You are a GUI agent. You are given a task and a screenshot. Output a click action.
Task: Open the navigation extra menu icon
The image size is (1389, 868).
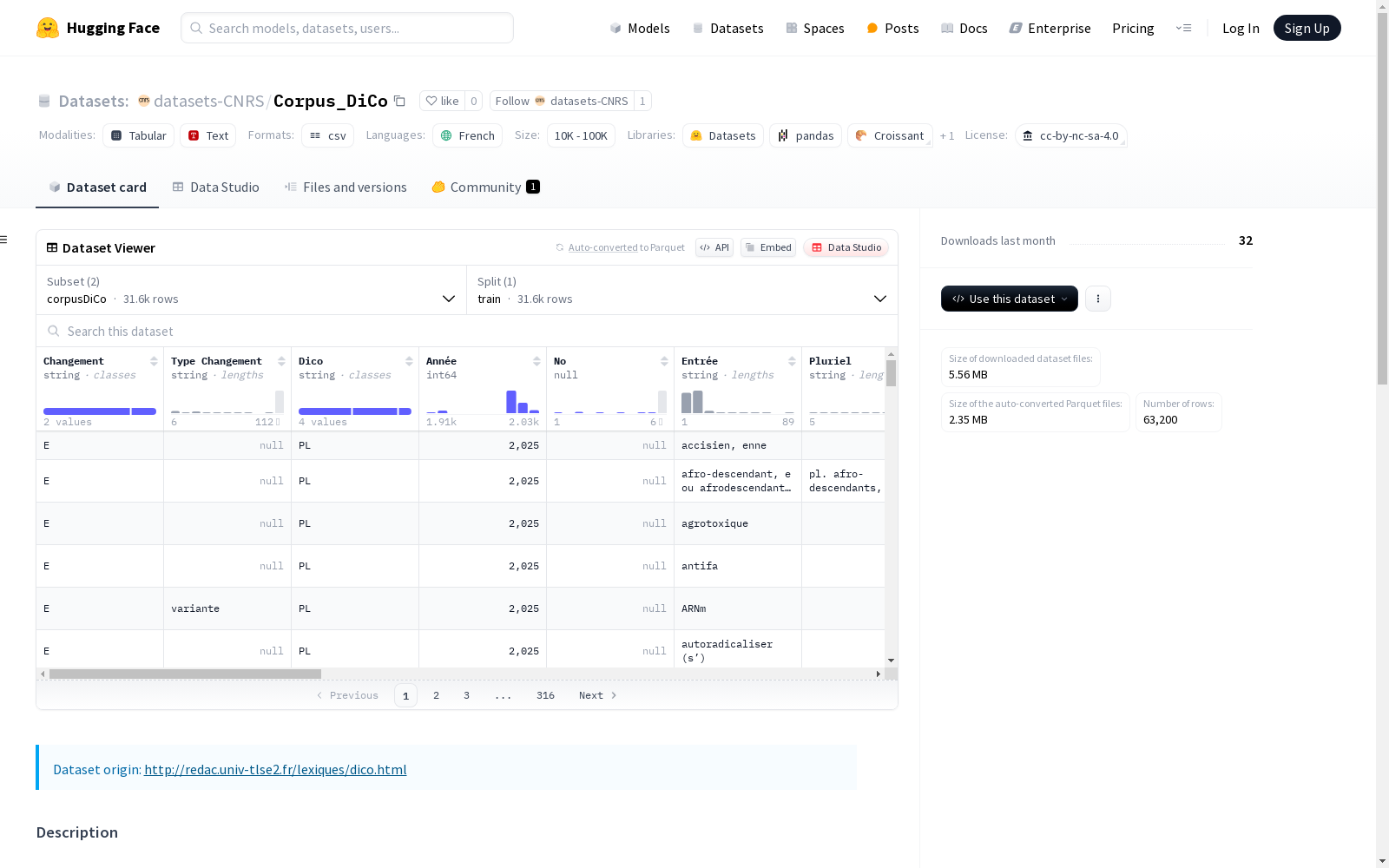click(x=1183, y=28)
